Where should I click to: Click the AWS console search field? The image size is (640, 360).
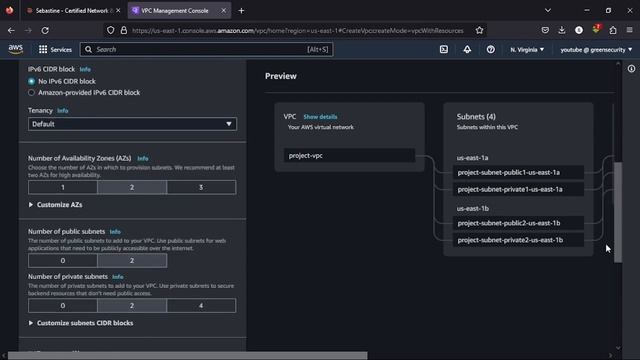tap(206, 49)
